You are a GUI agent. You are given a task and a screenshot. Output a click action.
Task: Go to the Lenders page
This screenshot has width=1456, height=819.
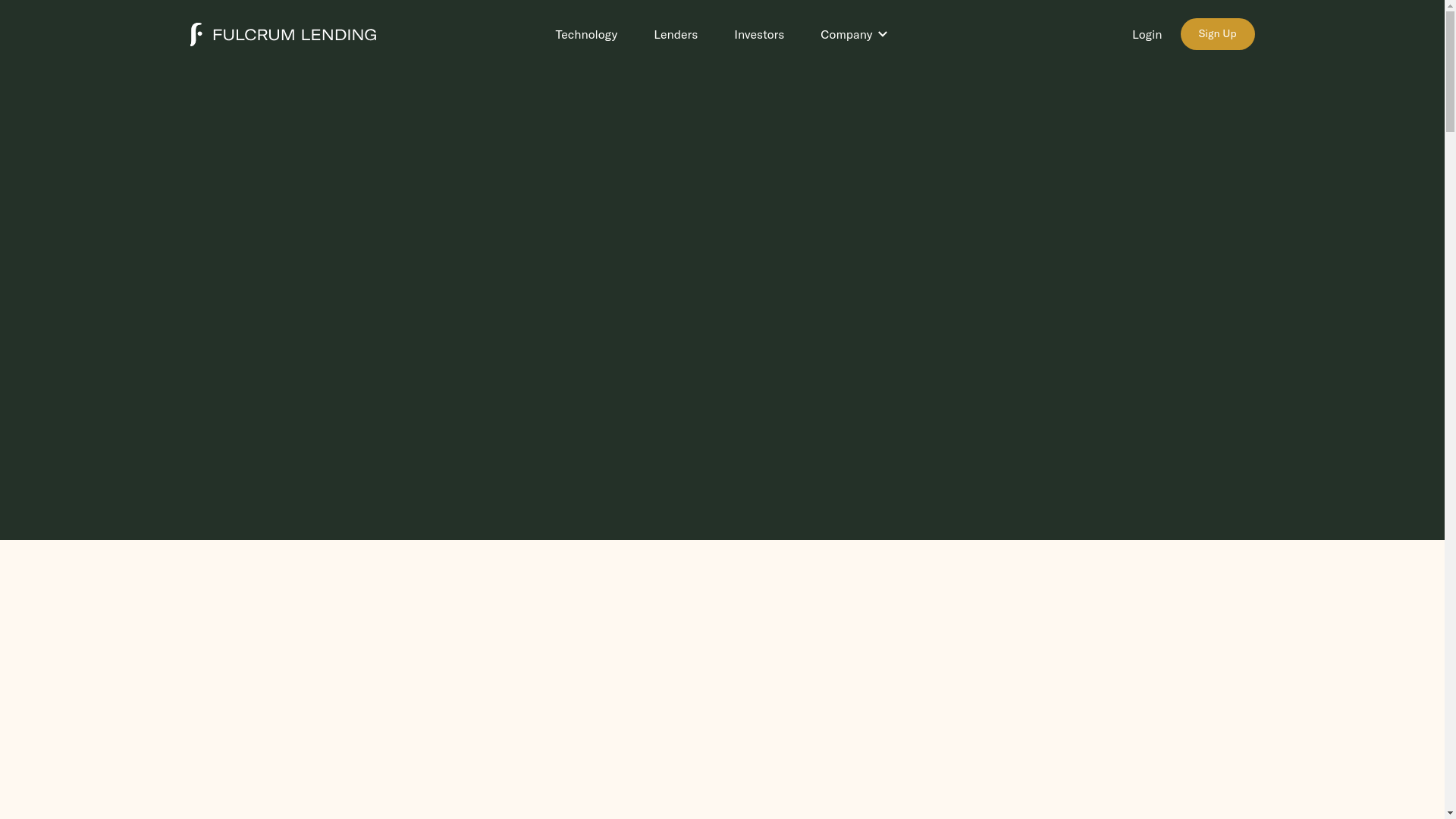[x=676, y=34]
